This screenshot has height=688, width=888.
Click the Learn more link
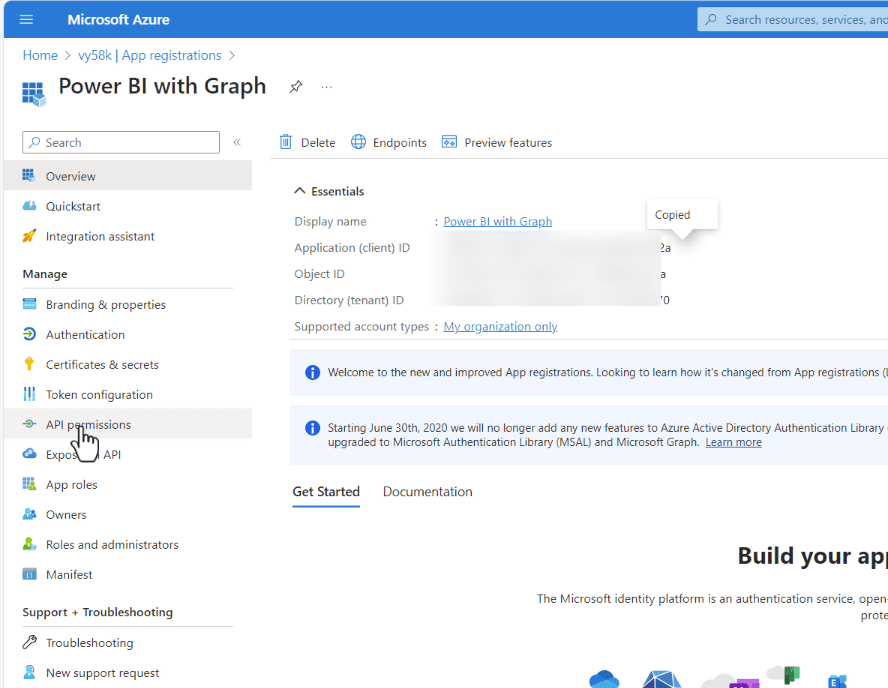coord(733,442)
